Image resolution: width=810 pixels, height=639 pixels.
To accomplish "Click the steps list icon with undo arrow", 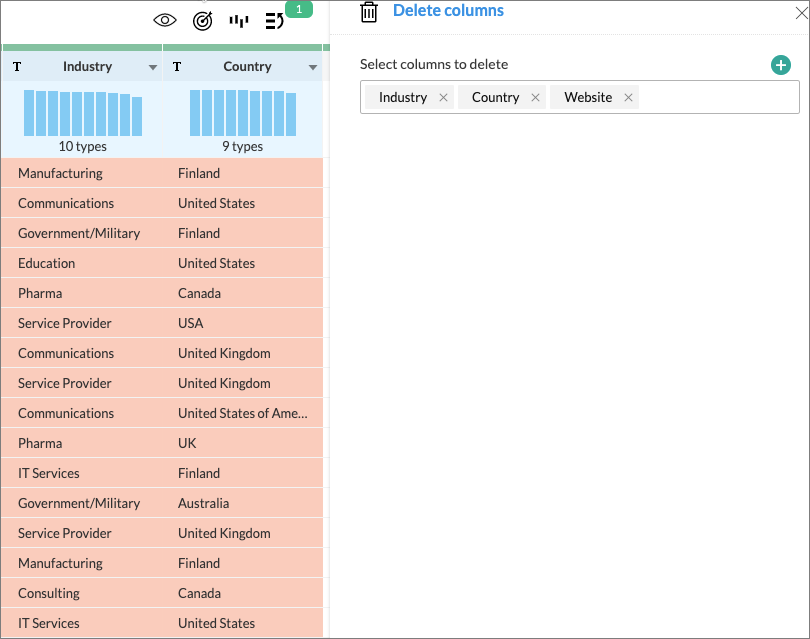I will tap(274, 20).
